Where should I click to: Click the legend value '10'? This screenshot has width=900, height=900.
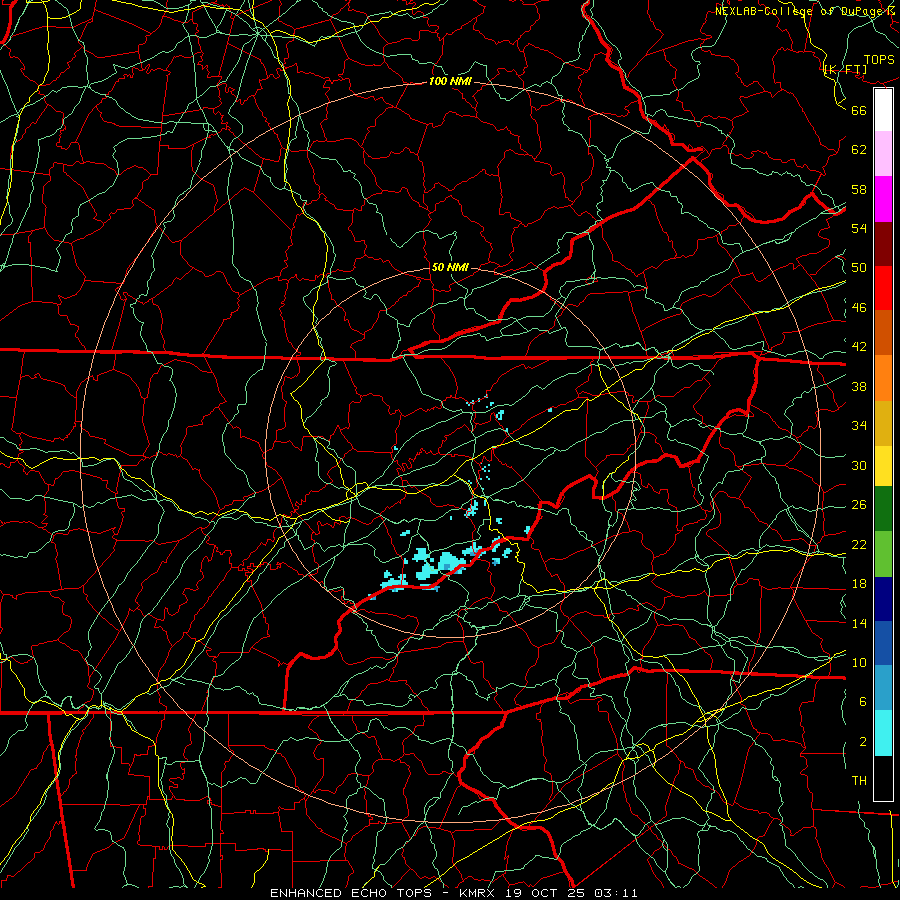pyautogui.click(x=859, y=662)
